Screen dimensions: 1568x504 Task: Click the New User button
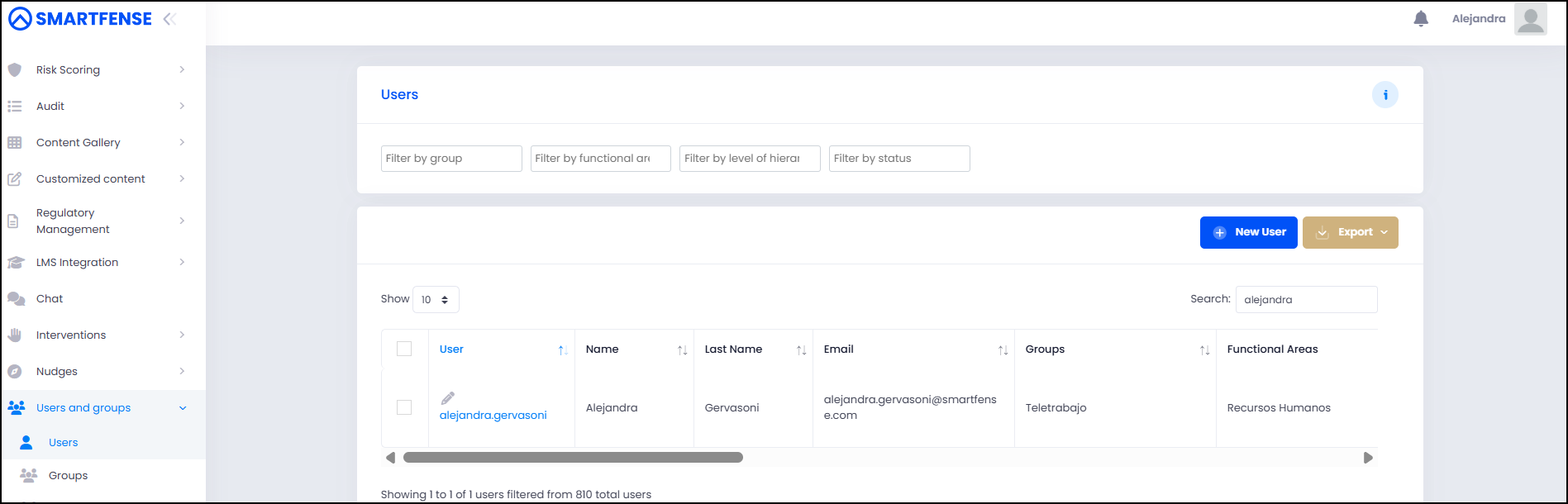(x=1249, y=232)
